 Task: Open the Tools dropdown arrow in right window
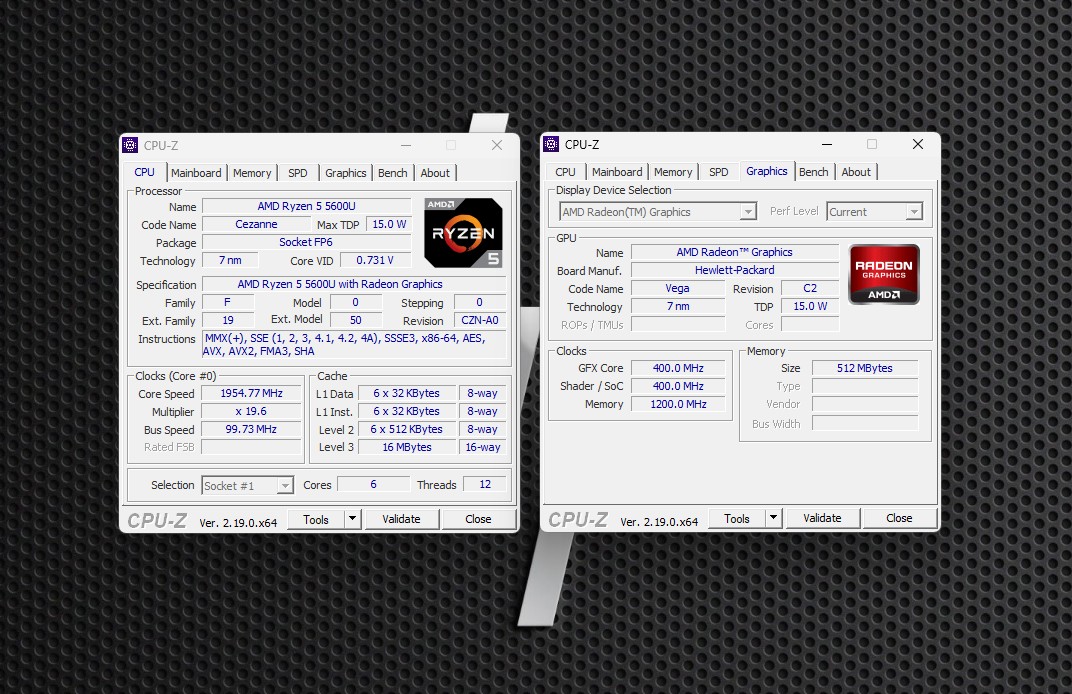(773, 518)
